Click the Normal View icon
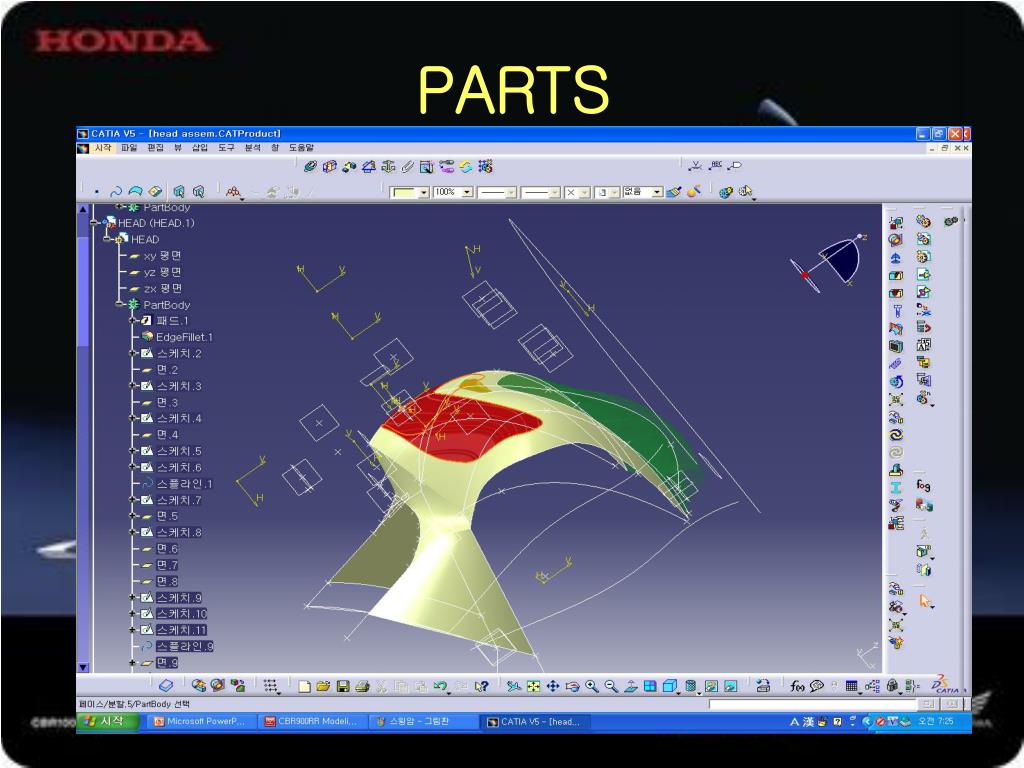1024x768 pixels. 631,686
